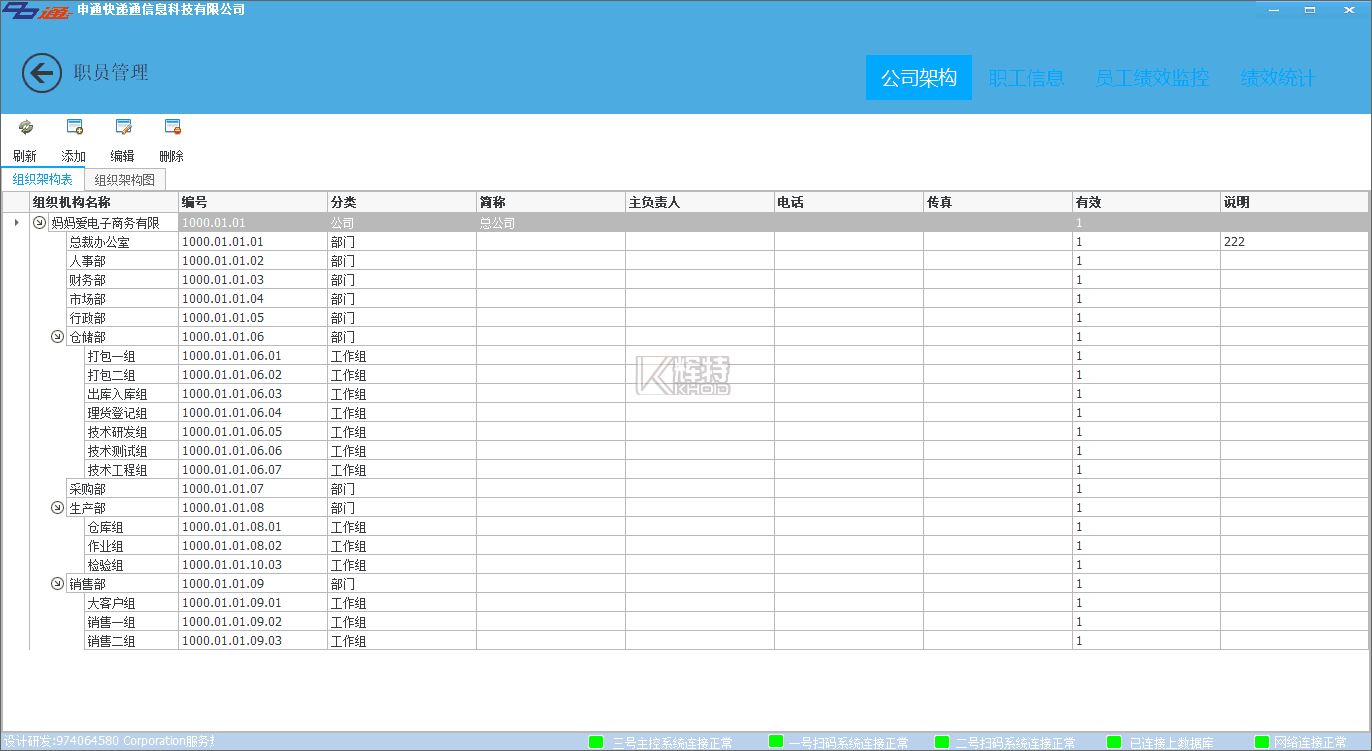Collapse the 销售部 department node
This screenshot has height=751, width=1372.
pyautogui.click(x=57, y=584)
